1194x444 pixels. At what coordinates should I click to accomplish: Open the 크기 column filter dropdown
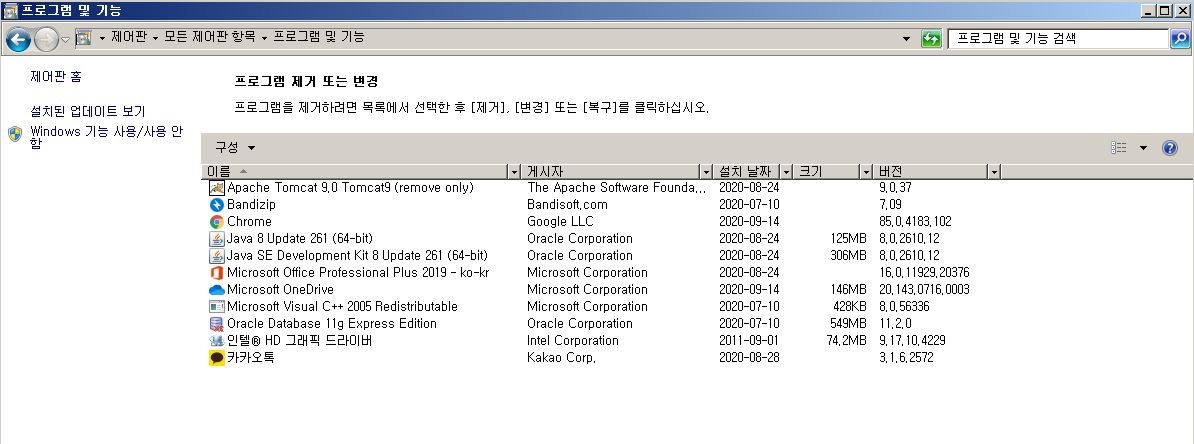867,172
